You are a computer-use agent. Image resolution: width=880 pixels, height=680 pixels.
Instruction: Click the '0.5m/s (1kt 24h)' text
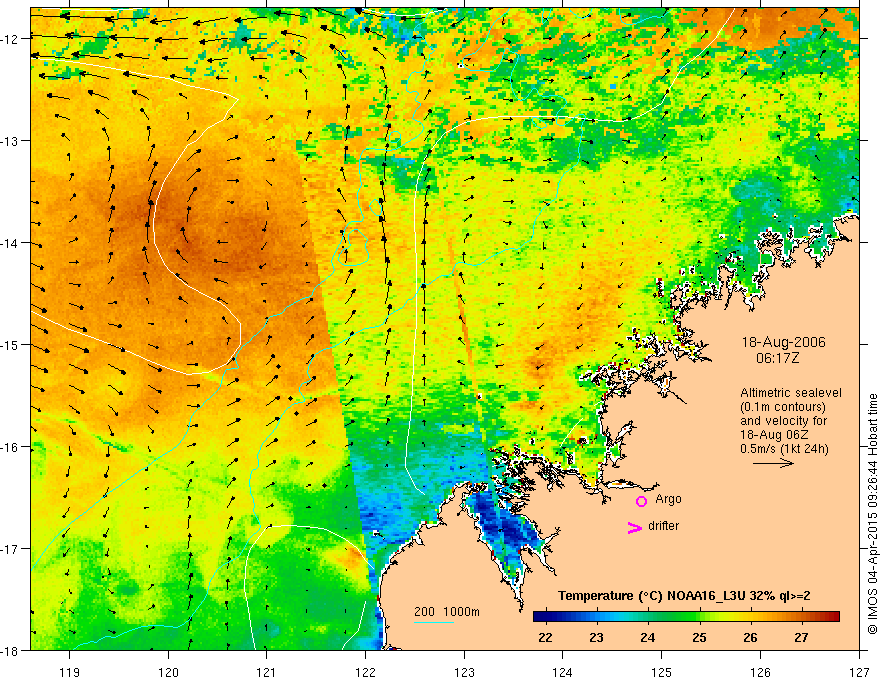784,448
